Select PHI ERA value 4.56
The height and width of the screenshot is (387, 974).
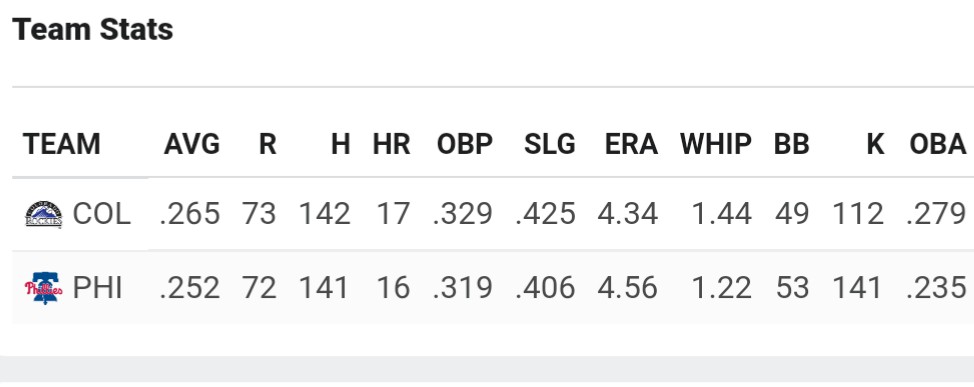tap(627, 288)
